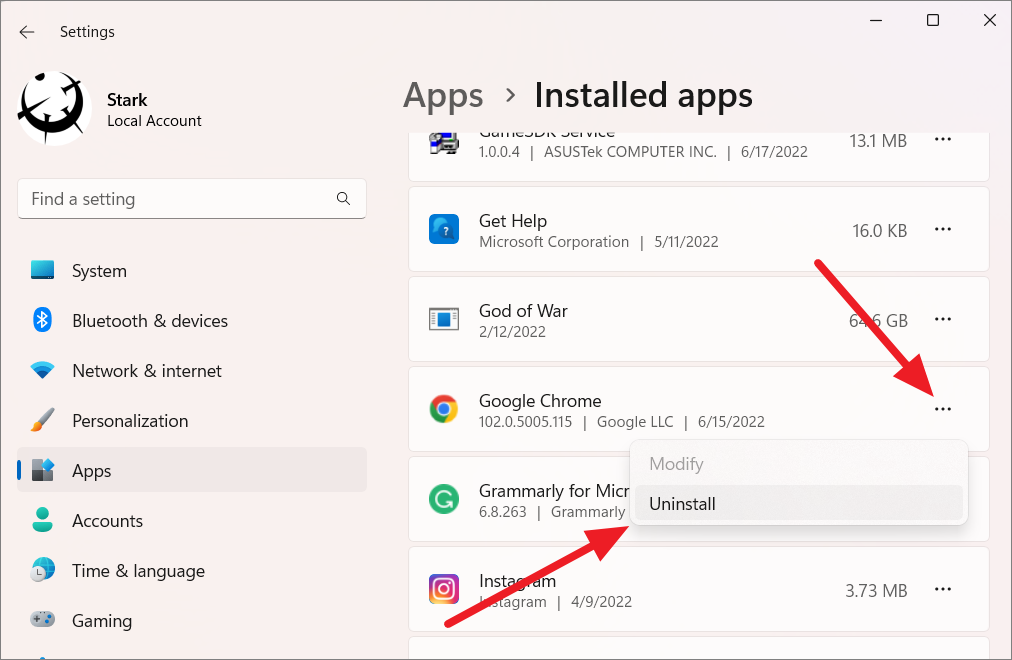The width and height of the screenshot is (1012, 660).
Task: Click the 3.73 MB size value
Action: tap(876, 591)
